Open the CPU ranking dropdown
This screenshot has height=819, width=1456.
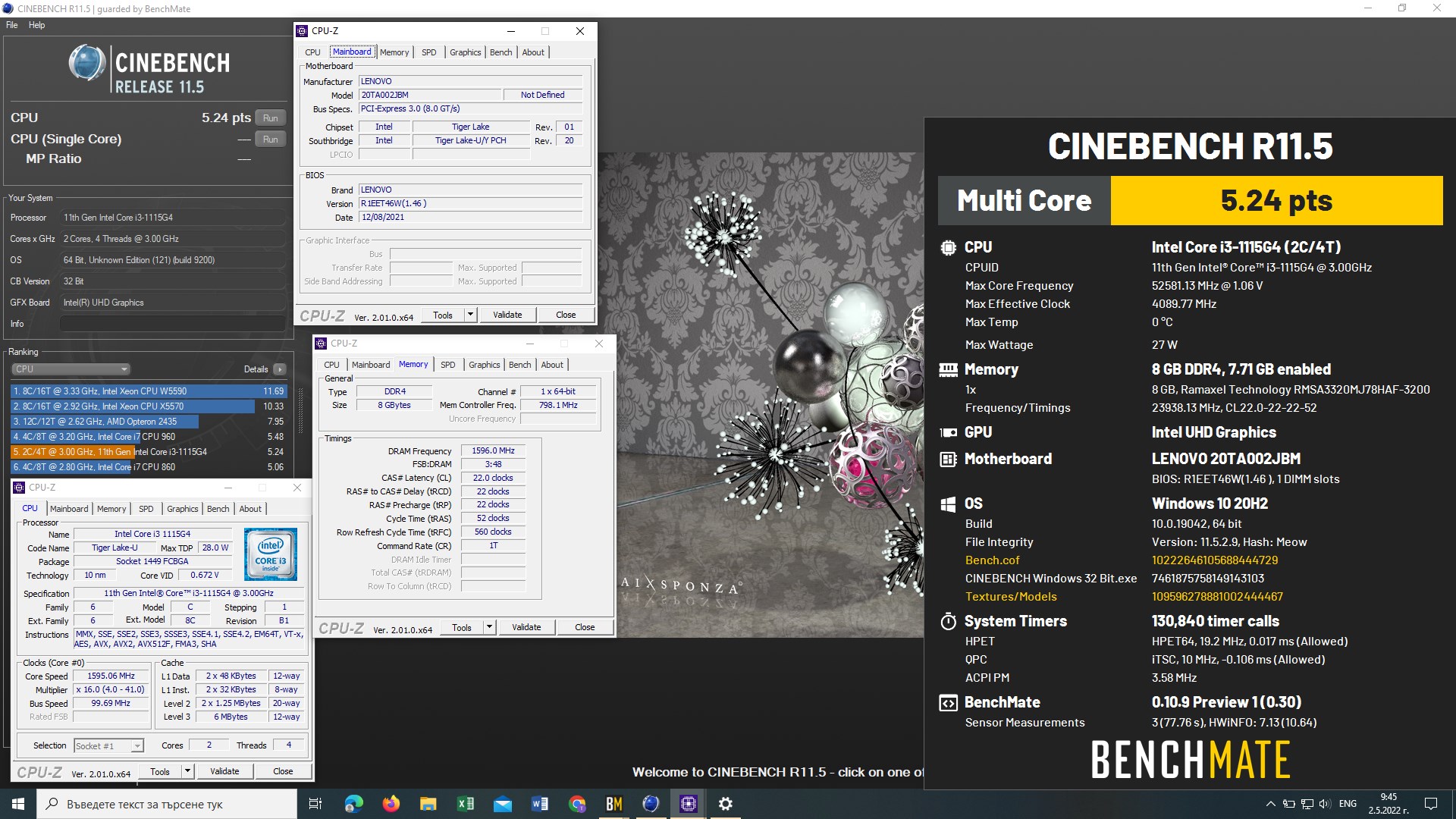click(71, 369)
